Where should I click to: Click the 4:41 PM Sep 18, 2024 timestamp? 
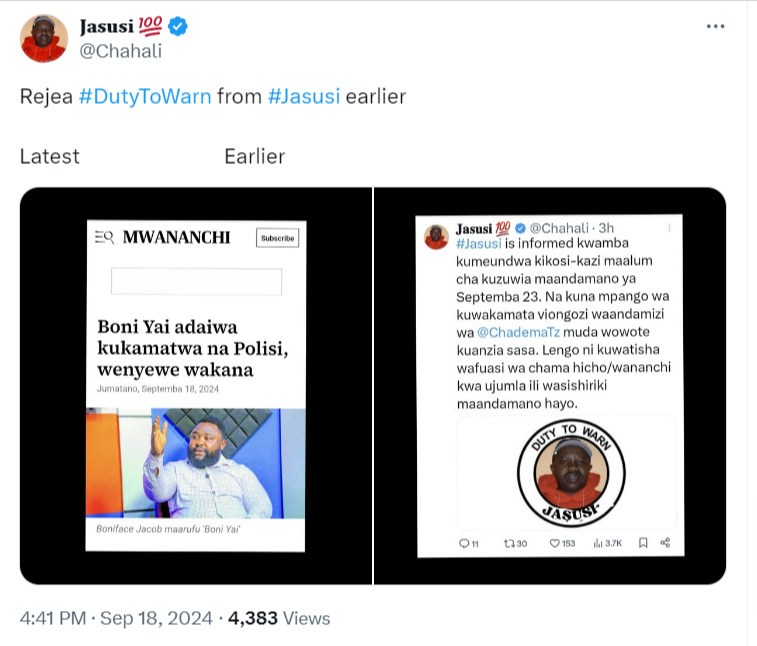116,618
